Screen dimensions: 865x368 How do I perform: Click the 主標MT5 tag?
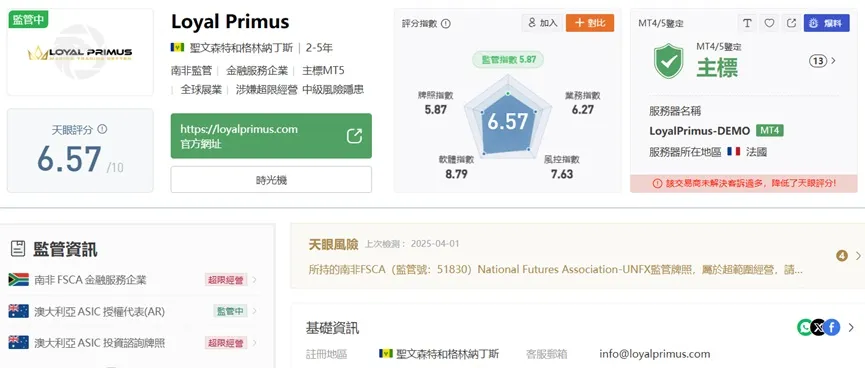pyautogui.click(x=323, y=71)
